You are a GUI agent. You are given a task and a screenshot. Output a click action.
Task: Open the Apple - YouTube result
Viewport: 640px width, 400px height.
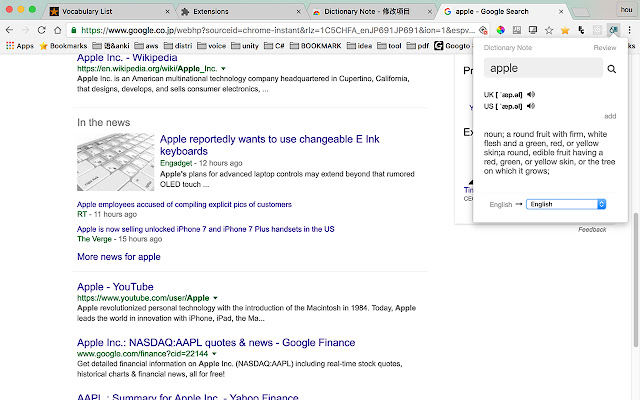115,287
